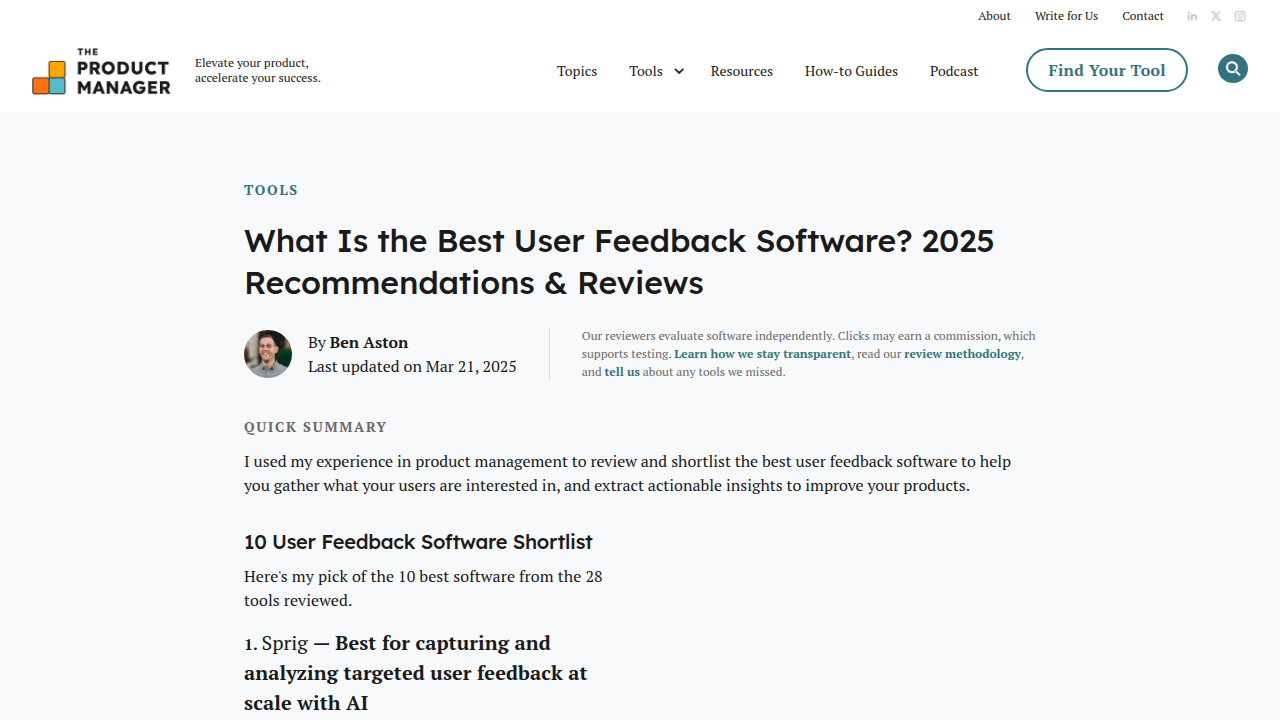
Task: Expand the Tools dropdown chevron
Action: pyautogui.click(x=679, y=71)
